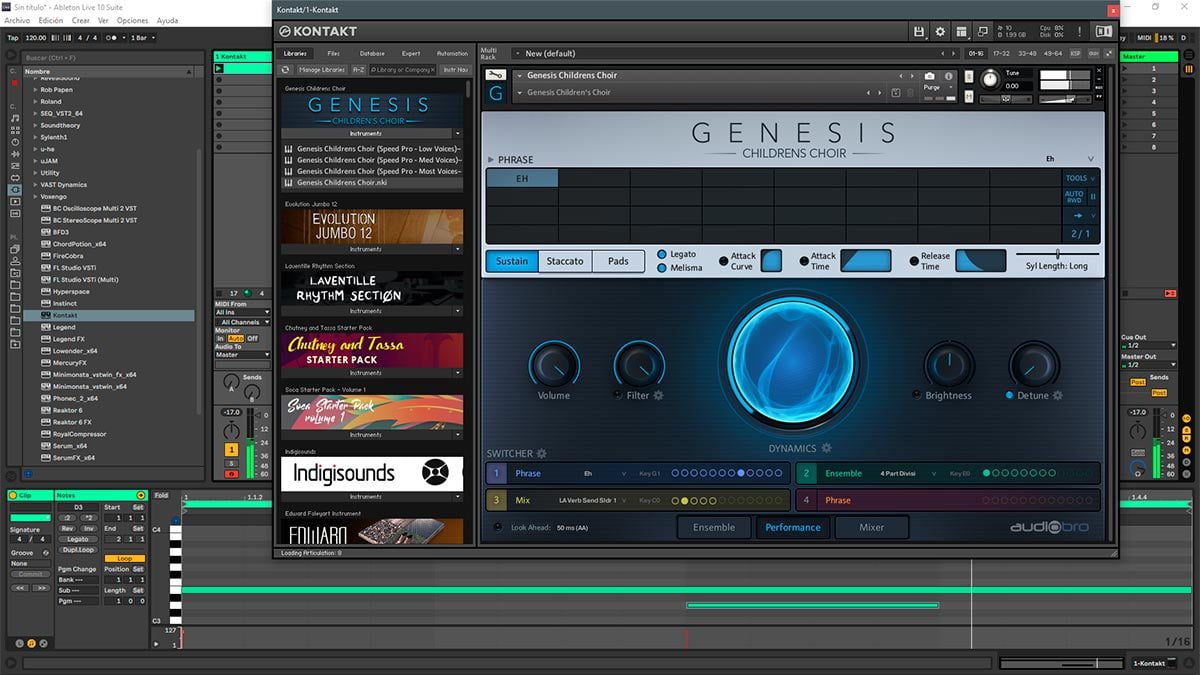Click Ableton track activator button 1
Image resolution: width=1200 pixels, height=675 pixels.
click(231, 450)
